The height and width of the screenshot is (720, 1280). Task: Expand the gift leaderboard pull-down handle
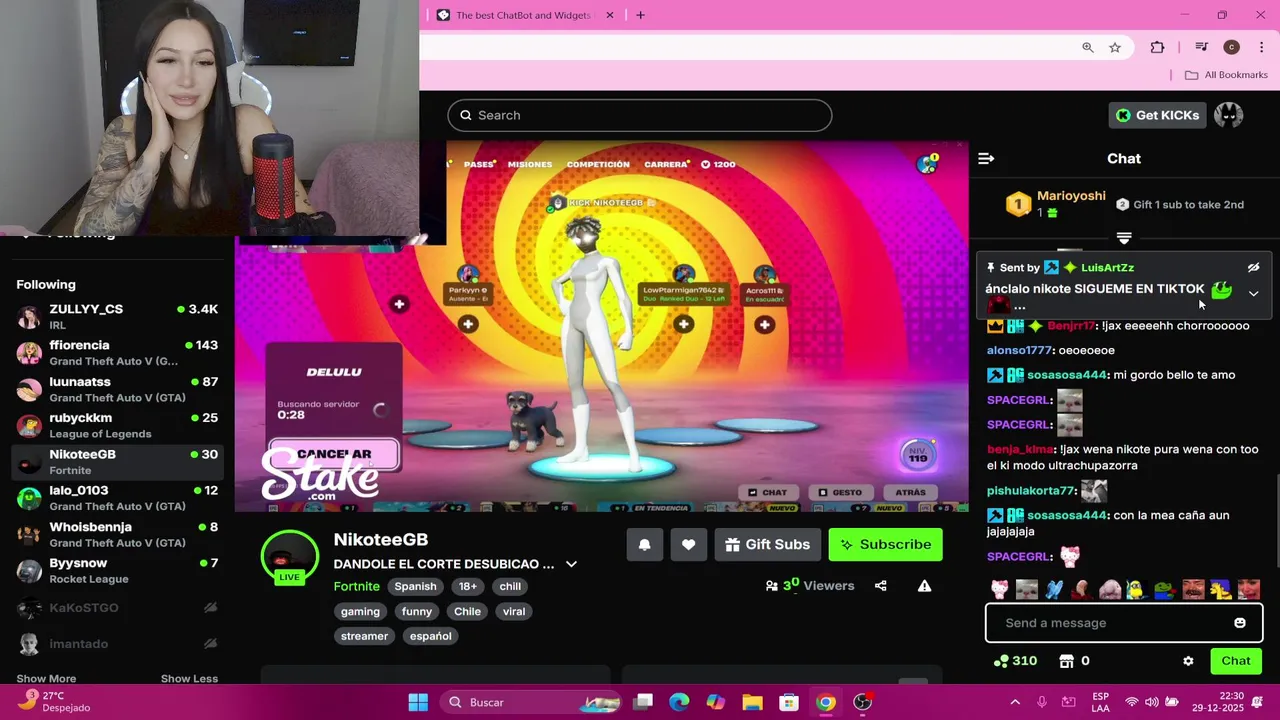pyautogui.click(x=1124, y=238)
